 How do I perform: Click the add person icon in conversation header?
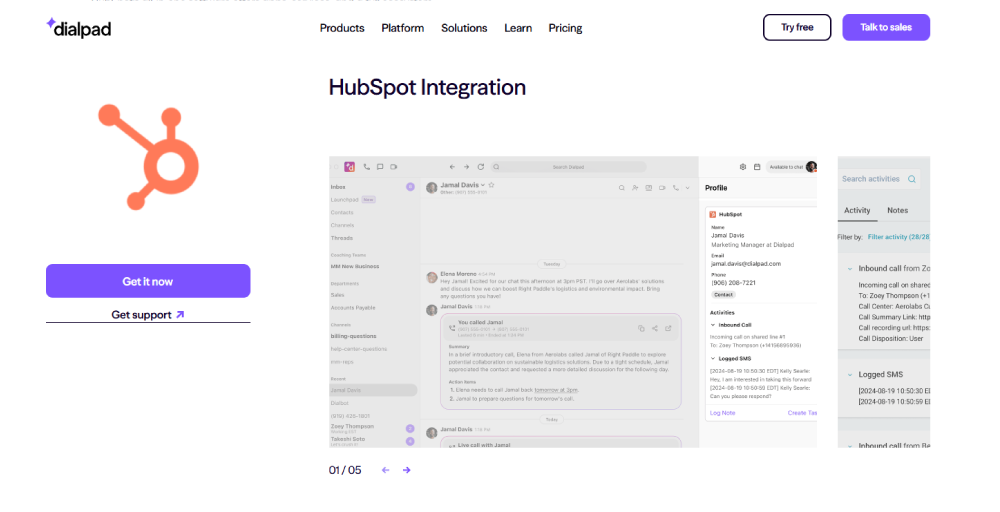pyautogui.click(x=635, y=188)
